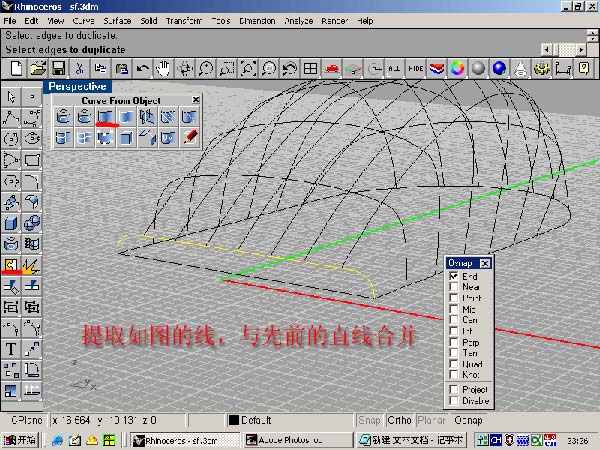Click the CPlane coordinate label

(26, 420)
